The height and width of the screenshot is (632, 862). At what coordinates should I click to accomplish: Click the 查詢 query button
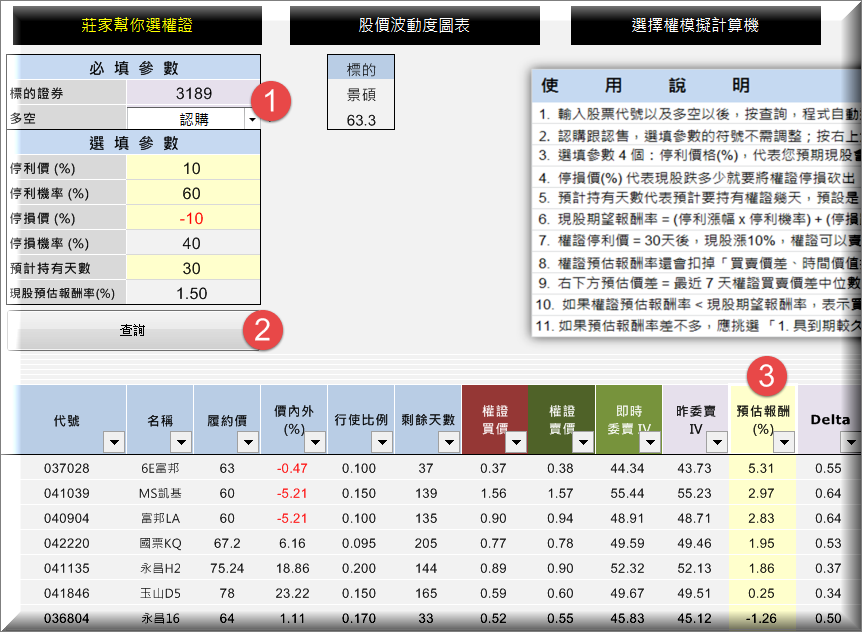click(132, 330)
